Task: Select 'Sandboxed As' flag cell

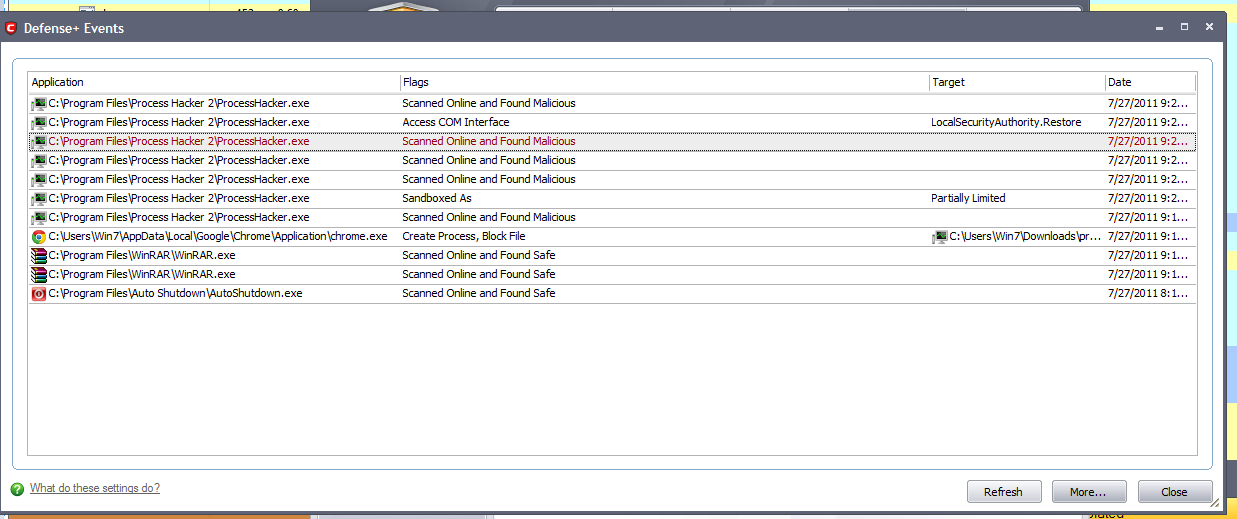Action: point(437,198)
